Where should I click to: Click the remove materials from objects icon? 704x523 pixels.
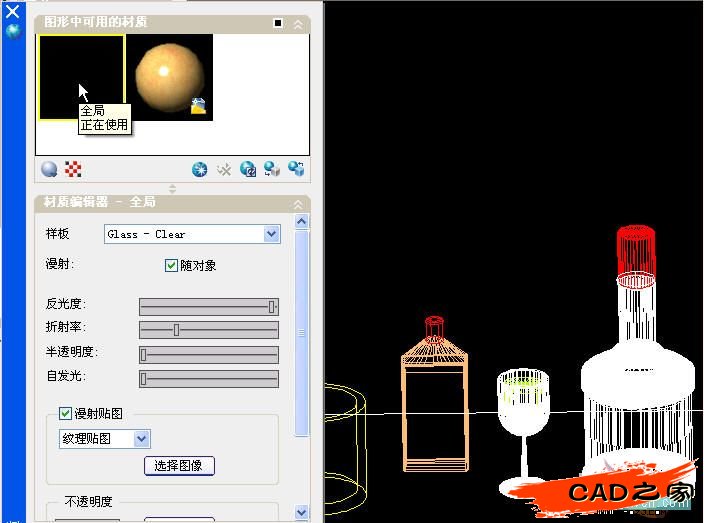pos(295,170)
